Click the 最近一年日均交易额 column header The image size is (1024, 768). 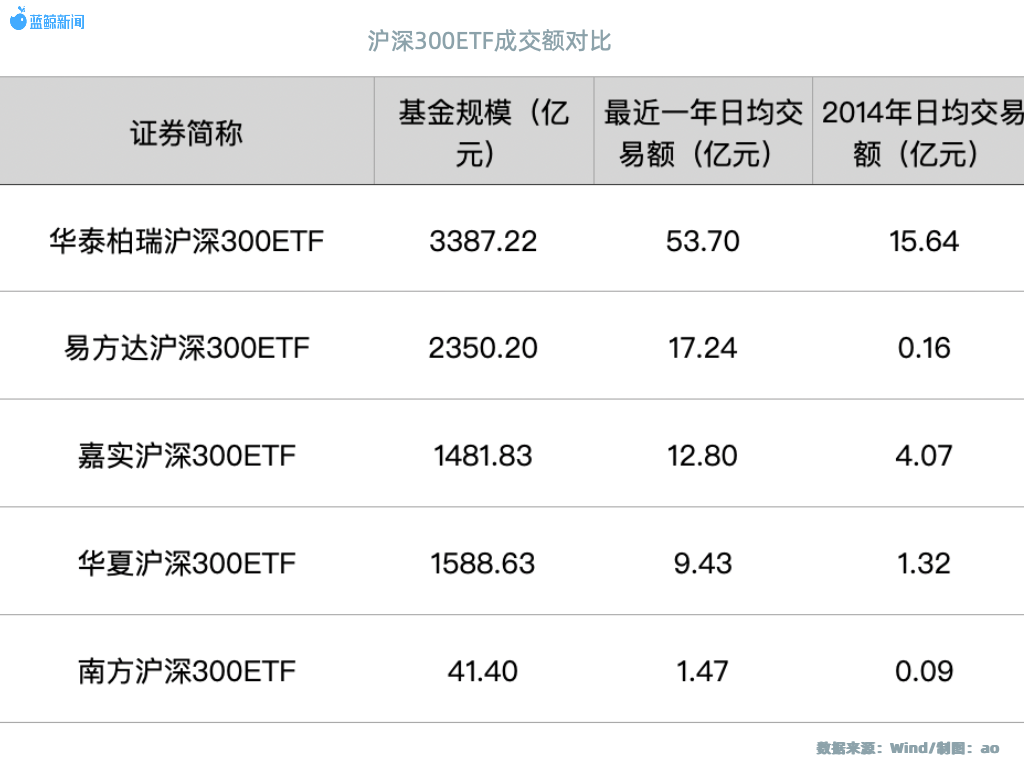click(703, 133)
